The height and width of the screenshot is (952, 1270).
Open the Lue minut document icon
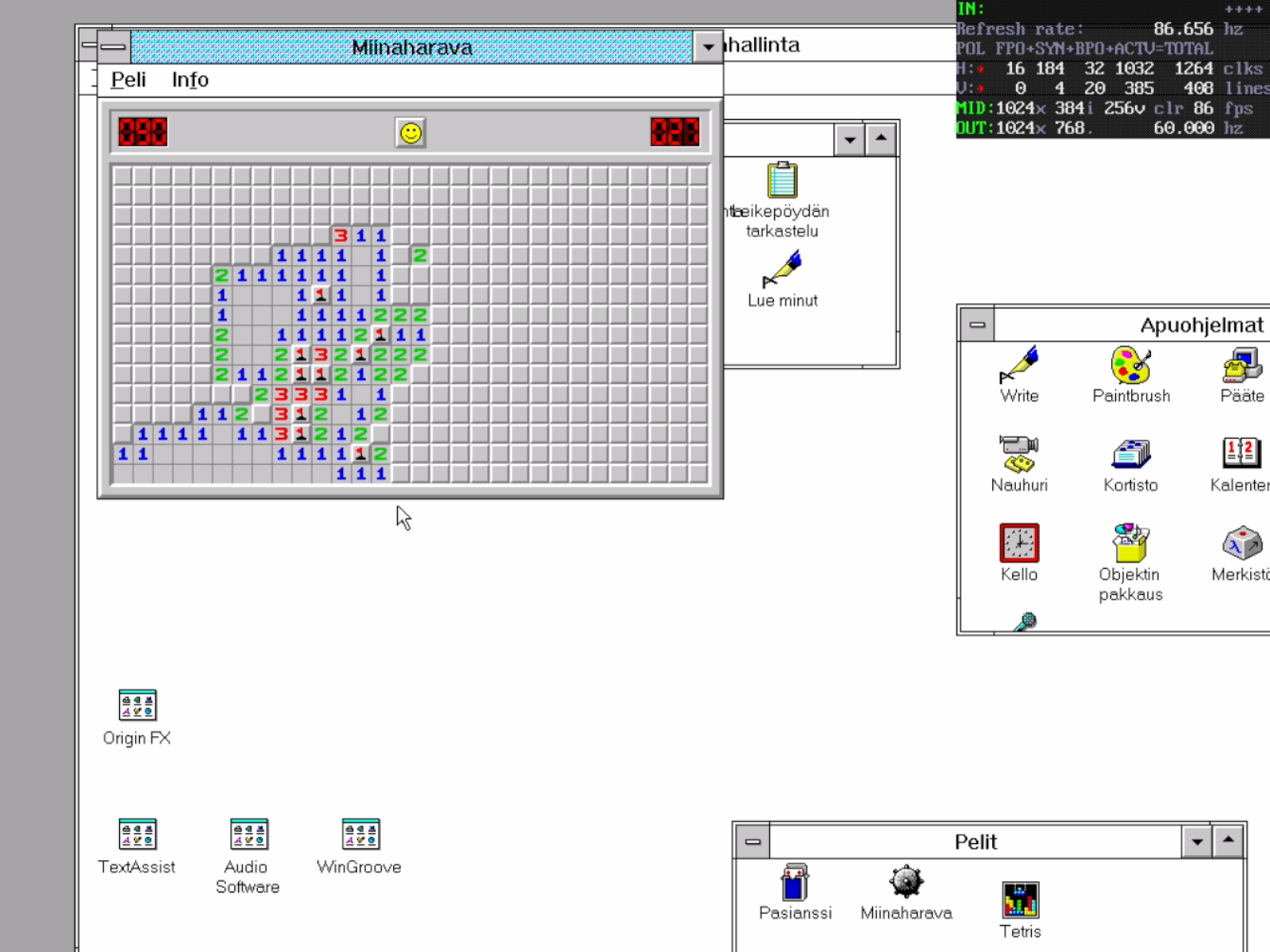[782, 270]
